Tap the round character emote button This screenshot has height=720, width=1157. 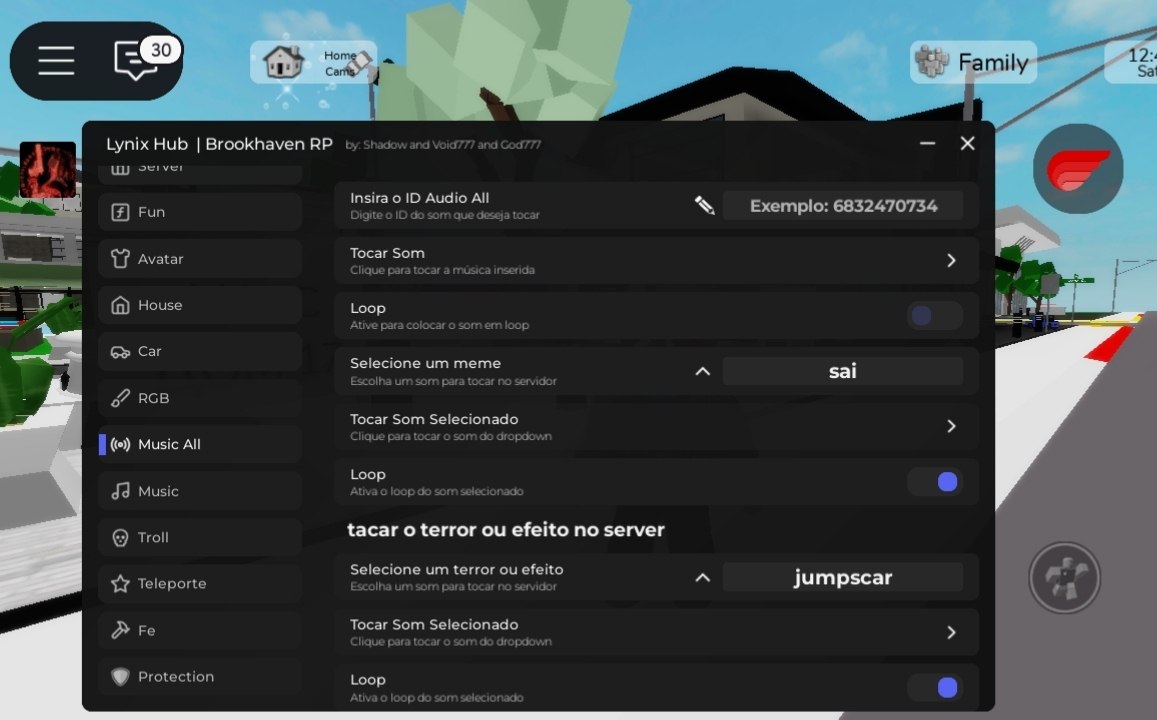pos(1064,577)
